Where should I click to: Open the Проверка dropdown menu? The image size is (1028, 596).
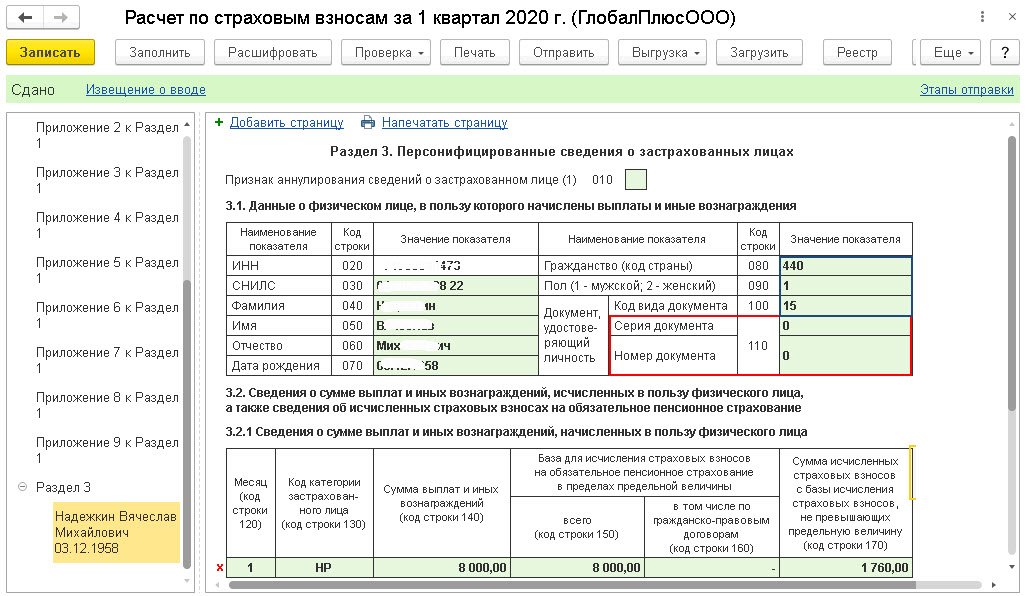coord(386,52)
